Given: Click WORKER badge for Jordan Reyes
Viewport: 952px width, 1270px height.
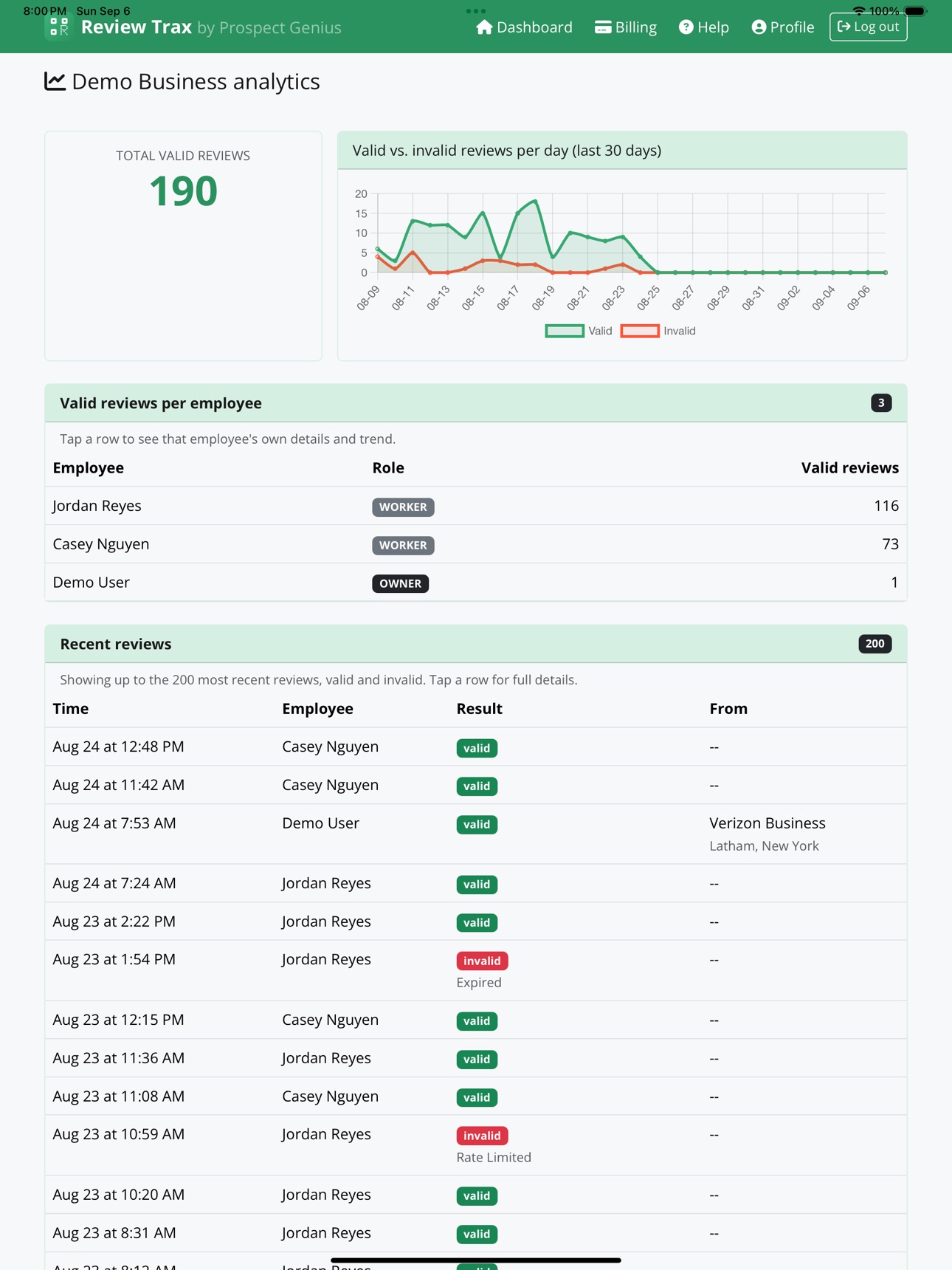Looking at the screenshot, I should click(403, 507).
